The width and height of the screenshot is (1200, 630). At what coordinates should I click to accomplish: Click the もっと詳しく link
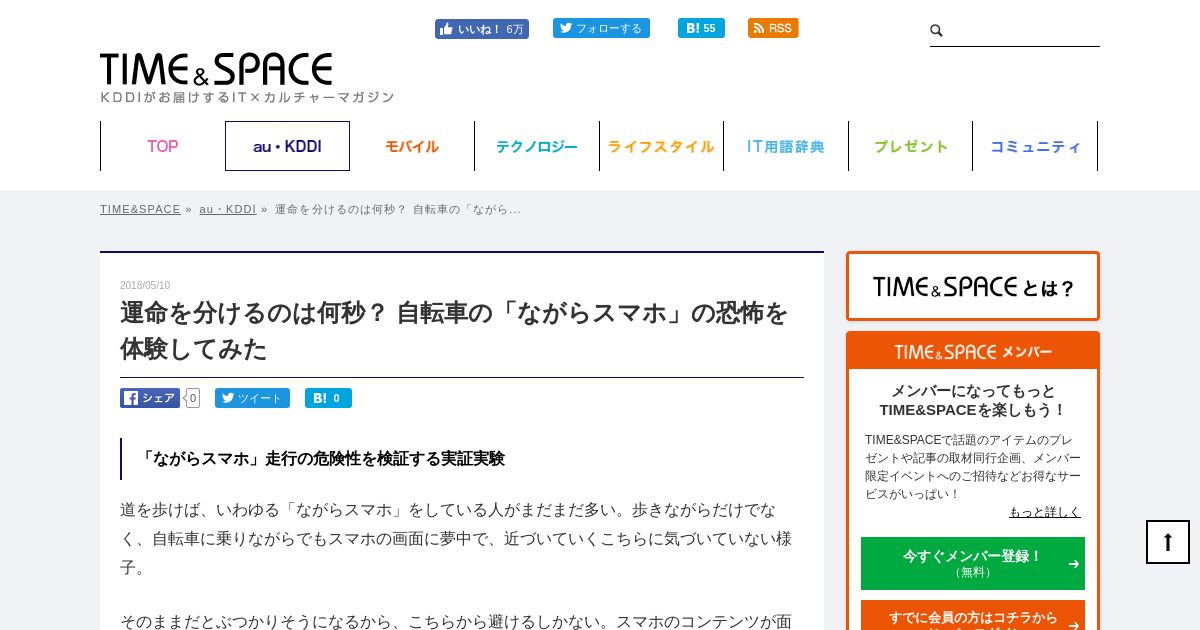click(x=1045, y=512)
